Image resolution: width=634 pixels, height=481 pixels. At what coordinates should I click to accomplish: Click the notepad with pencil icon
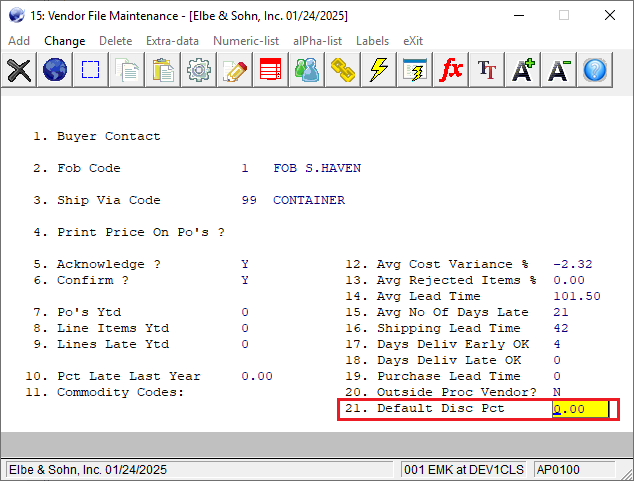[235, 70]
